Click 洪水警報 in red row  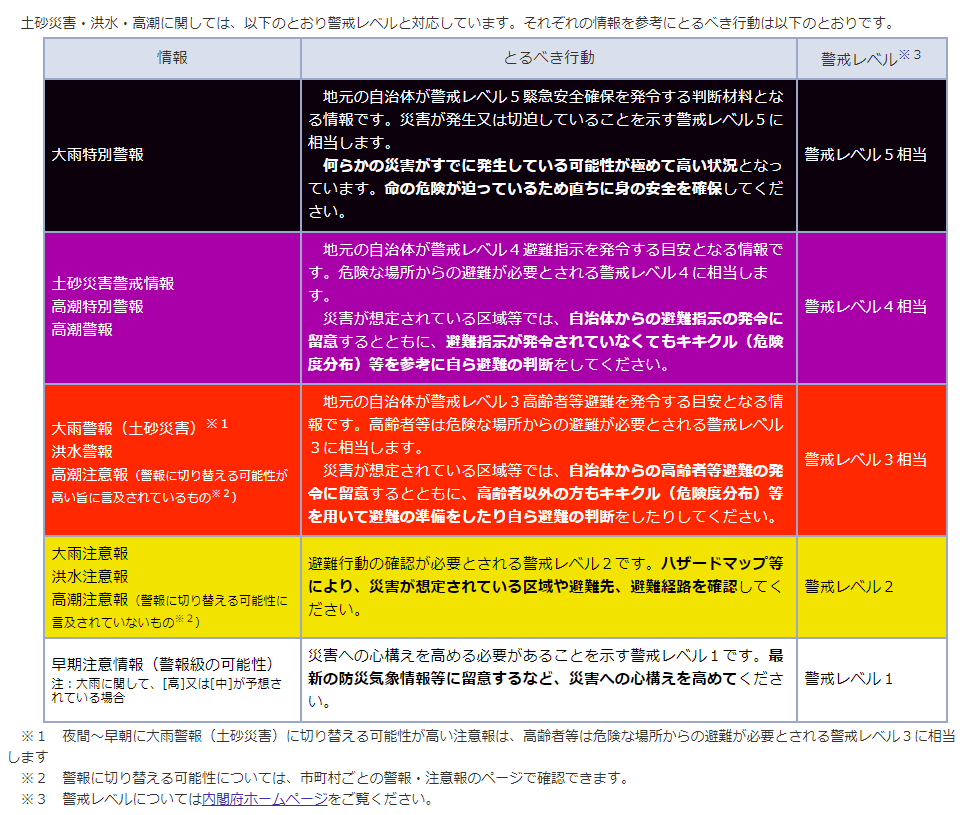point(82,452)
